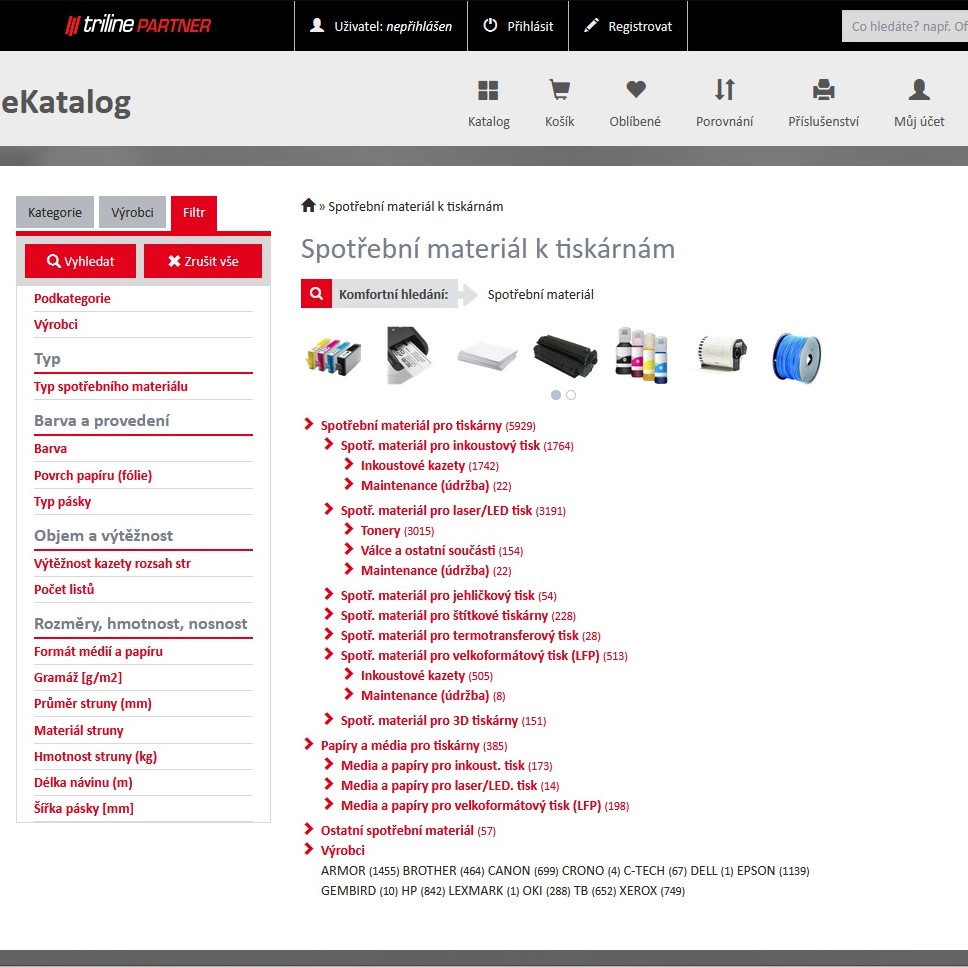Click the blue 3D filament spool thumbnail

pyautogui.click(x=795, y=357)
